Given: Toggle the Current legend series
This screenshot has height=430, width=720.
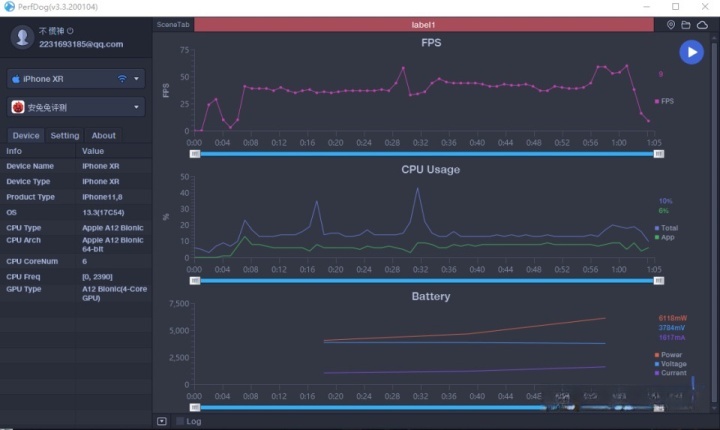Looking at the screenshot, I should pyautogui.click(x=670, y=373).
